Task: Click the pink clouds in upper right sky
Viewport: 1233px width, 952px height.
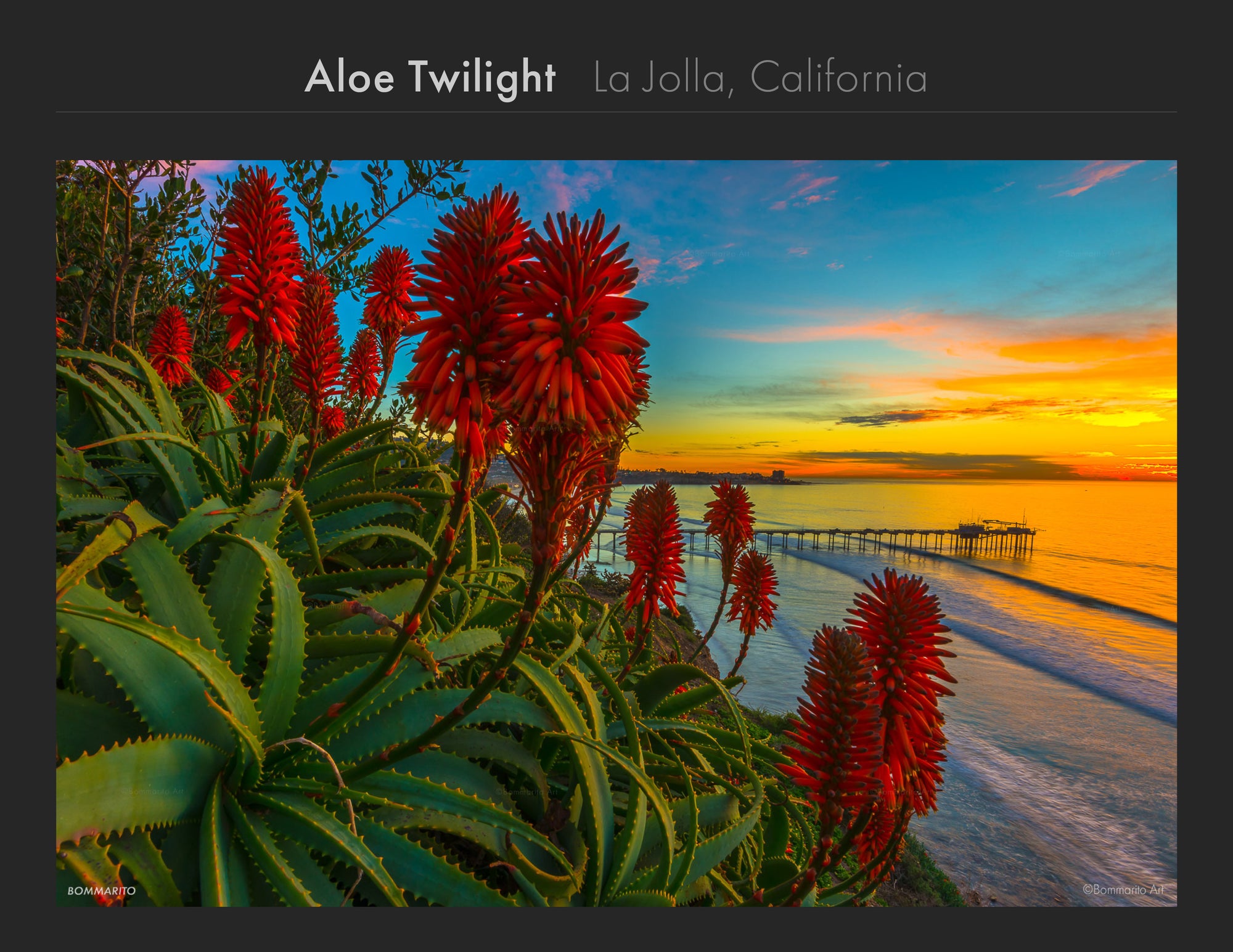Action: (x=1097, y=177)
